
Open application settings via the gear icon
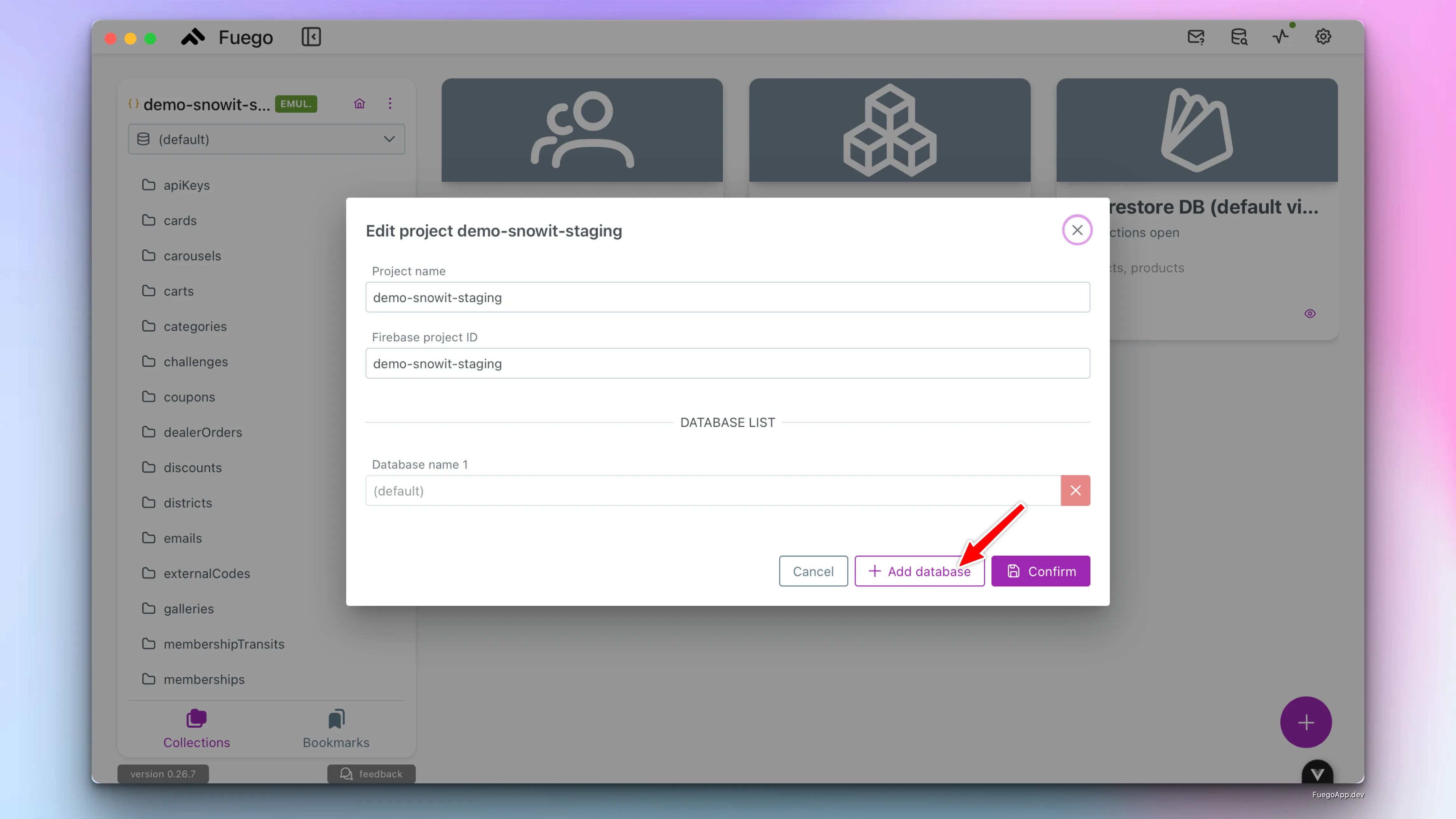point(1323,37)
